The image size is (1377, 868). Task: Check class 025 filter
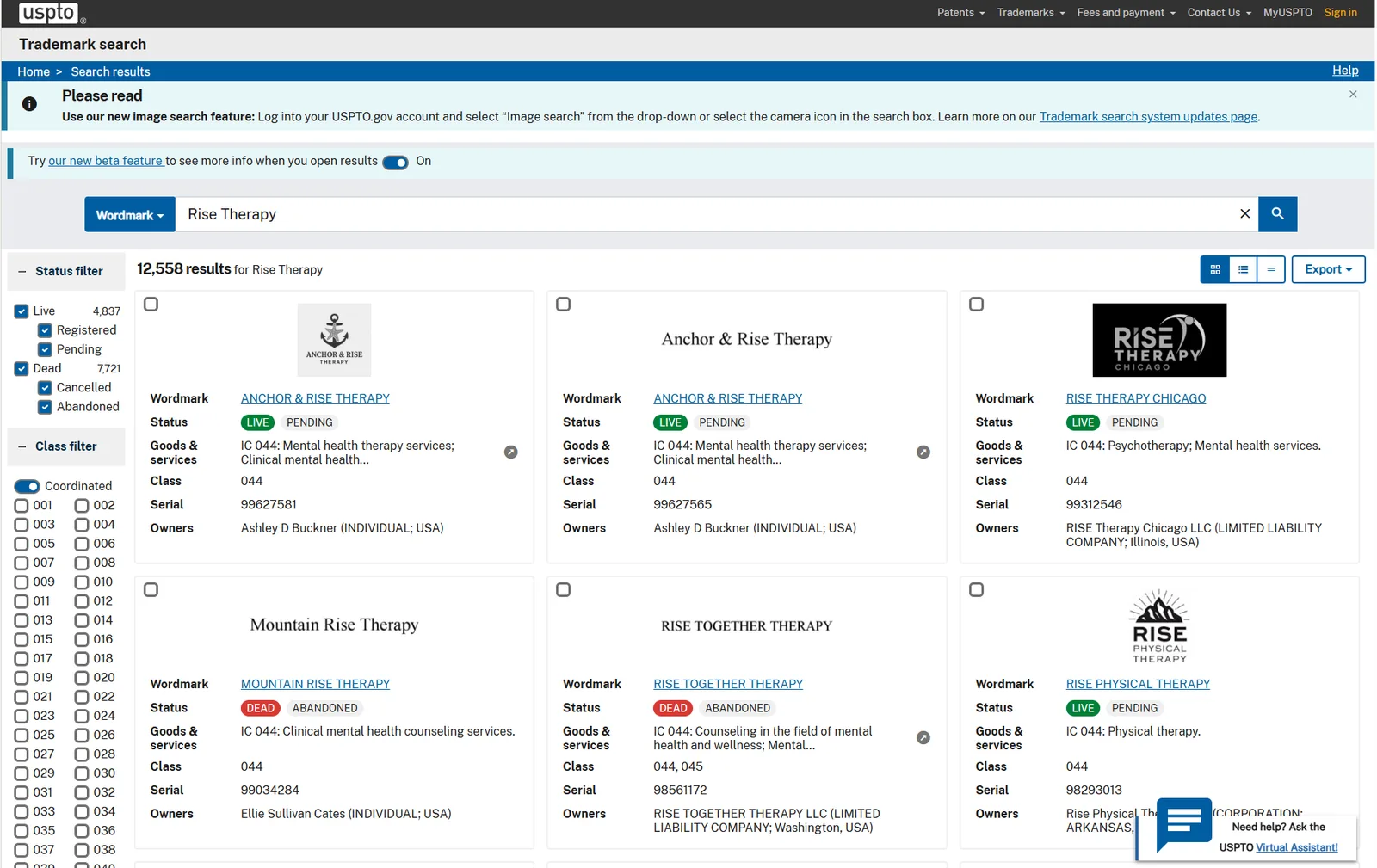click(22, 736)
